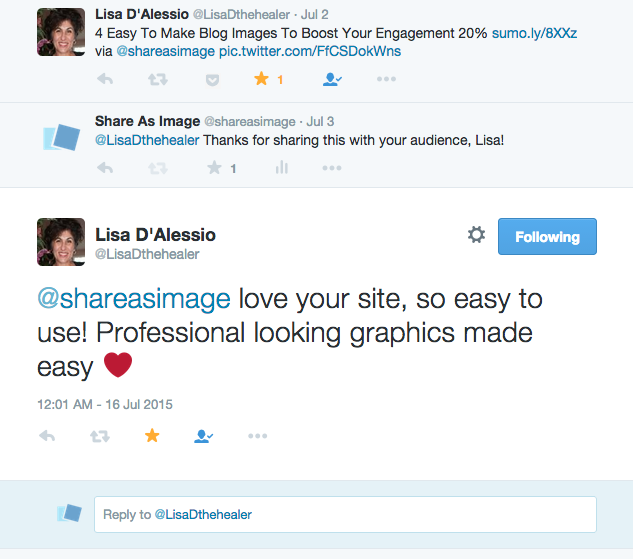
Task: Reply to Share As Image tweet
Action: tap(105, 167)
